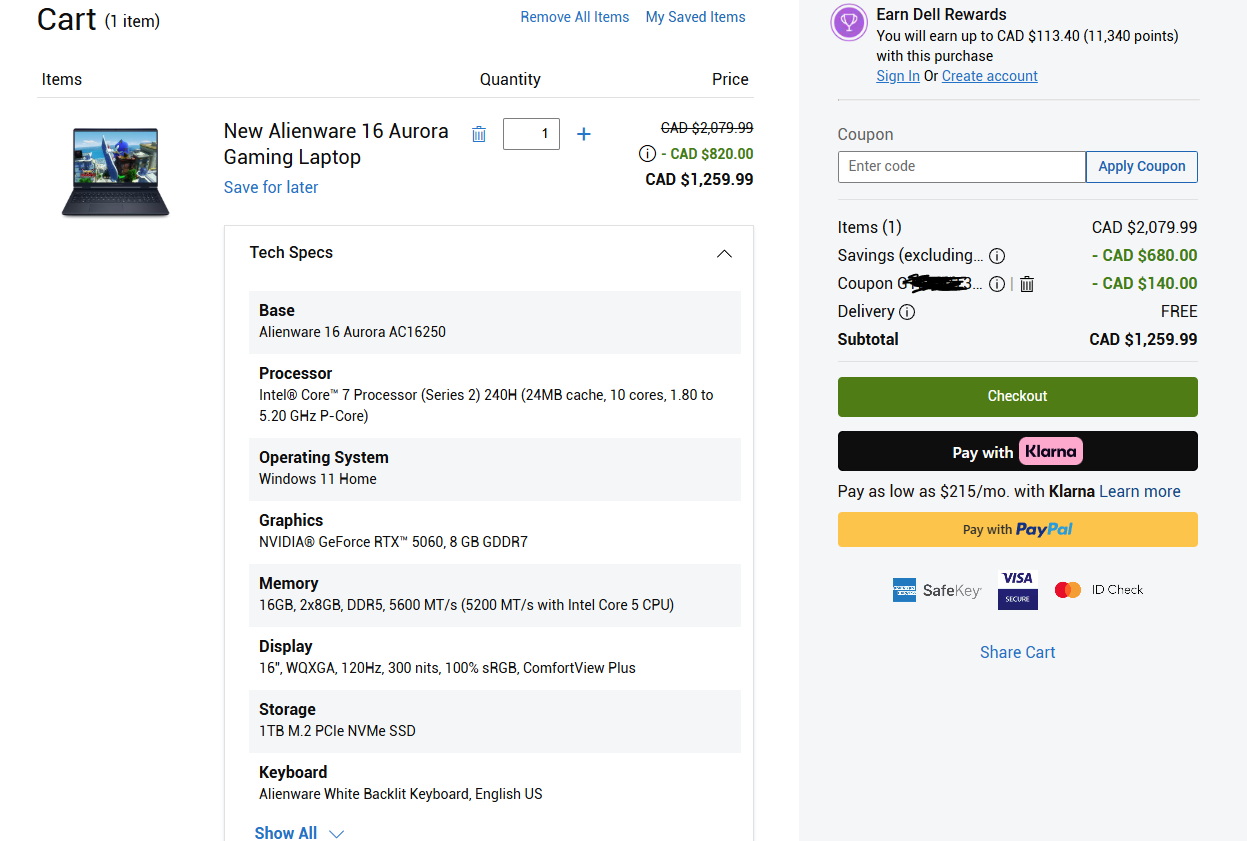Select the - CAD $680.00 savings amount
This screenshot has height=841, width=1247.
click(1144, 256)
